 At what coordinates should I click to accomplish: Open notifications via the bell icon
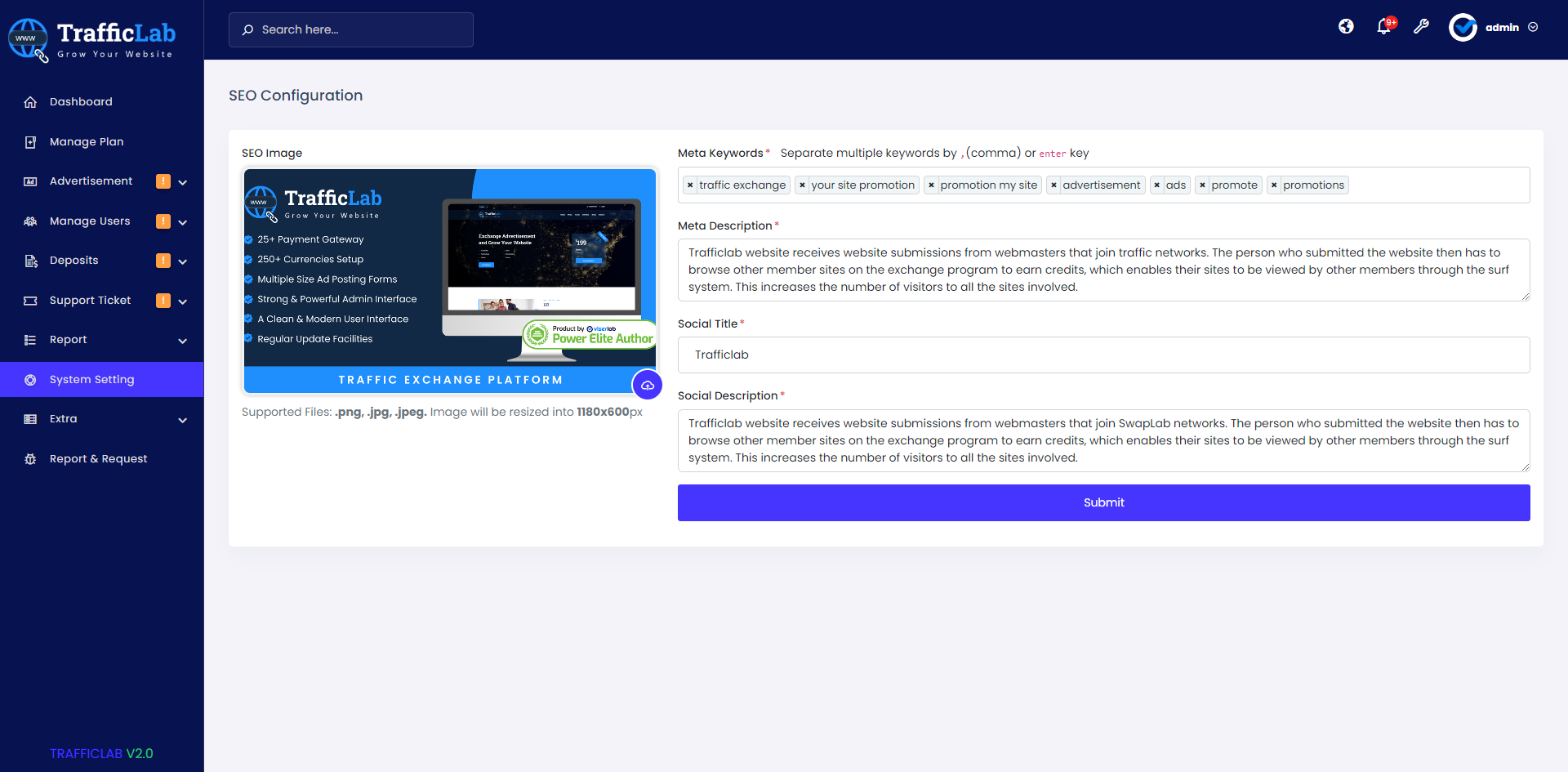[1383, 26]
